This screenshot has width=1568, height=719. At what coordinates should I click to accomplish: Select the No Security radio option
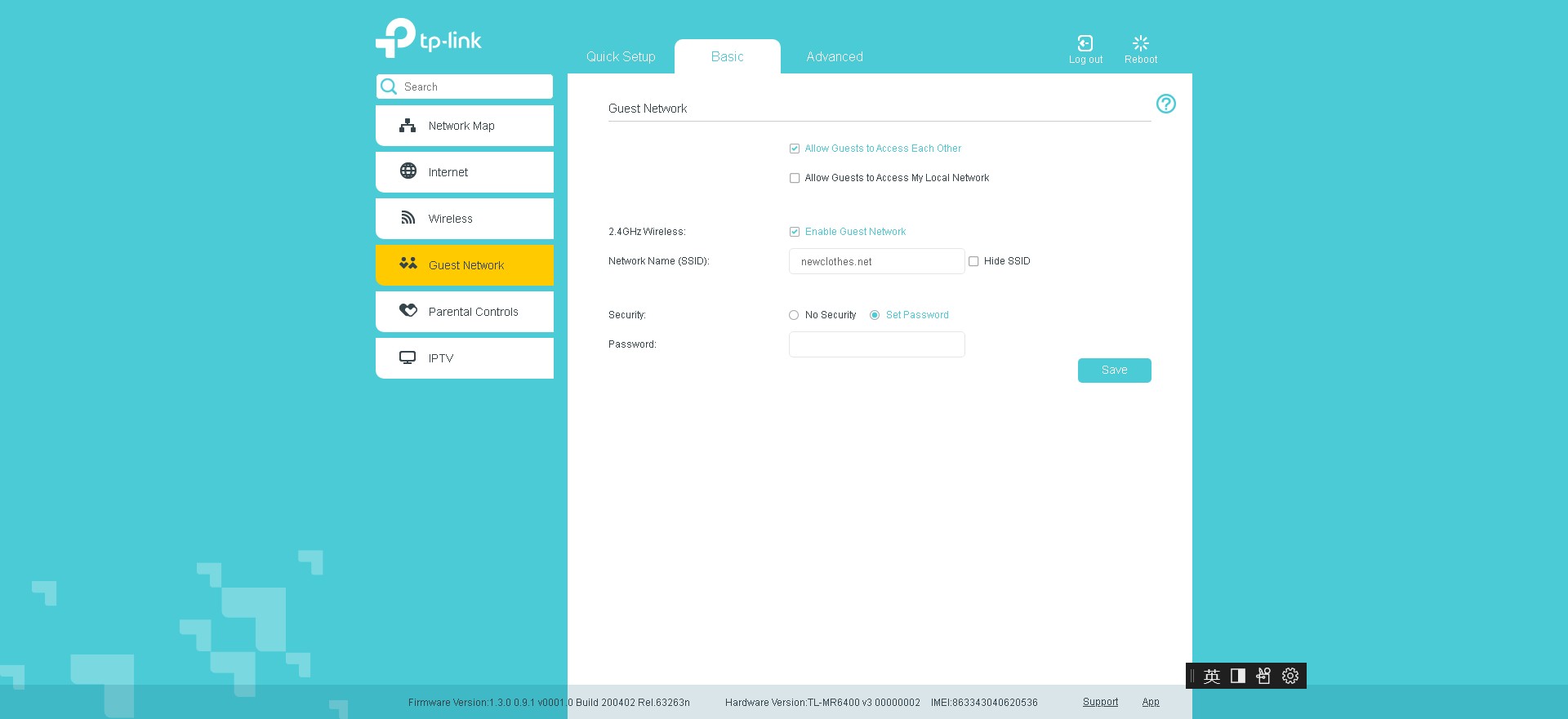click(794, 315)
